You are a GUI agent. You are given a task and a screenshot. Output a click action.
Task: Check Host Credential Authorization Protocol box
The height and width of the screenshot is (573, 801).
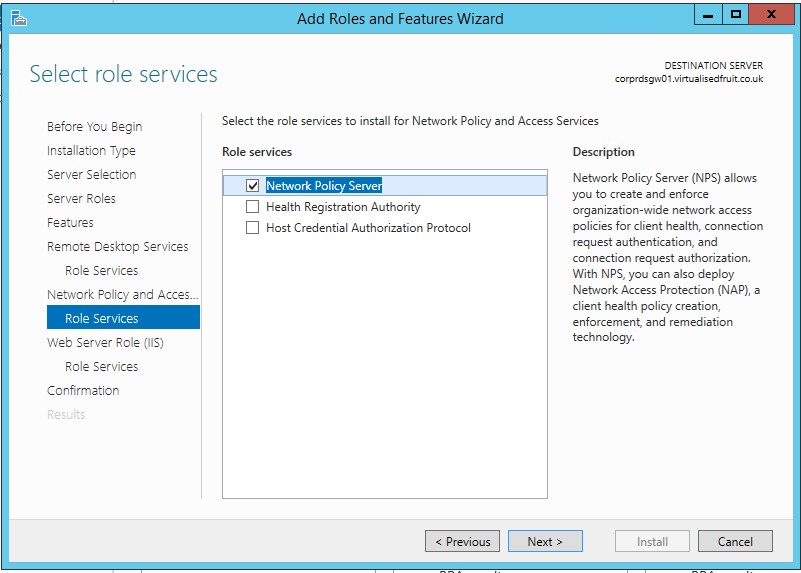coord(252,228)
